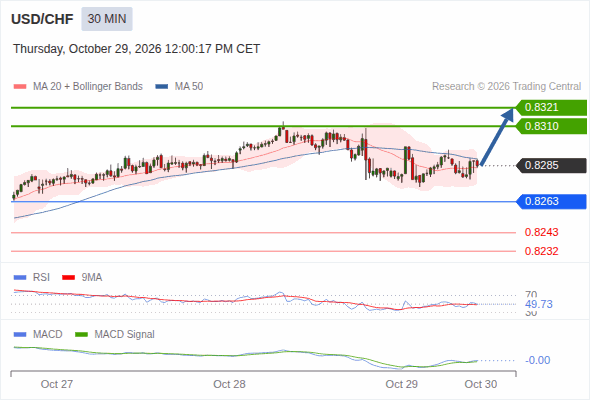
Task: Click the RSI legend label
Action: click(41, 278)
